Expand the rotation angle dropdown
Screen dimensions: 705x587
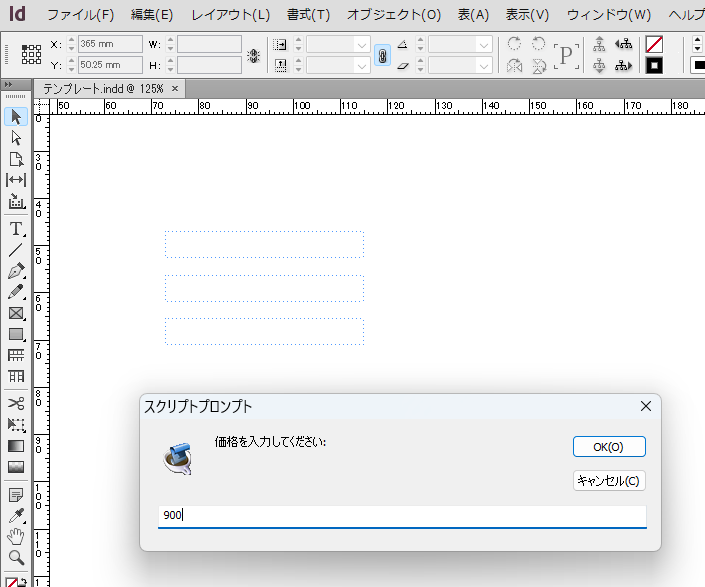tap(484, 45)
